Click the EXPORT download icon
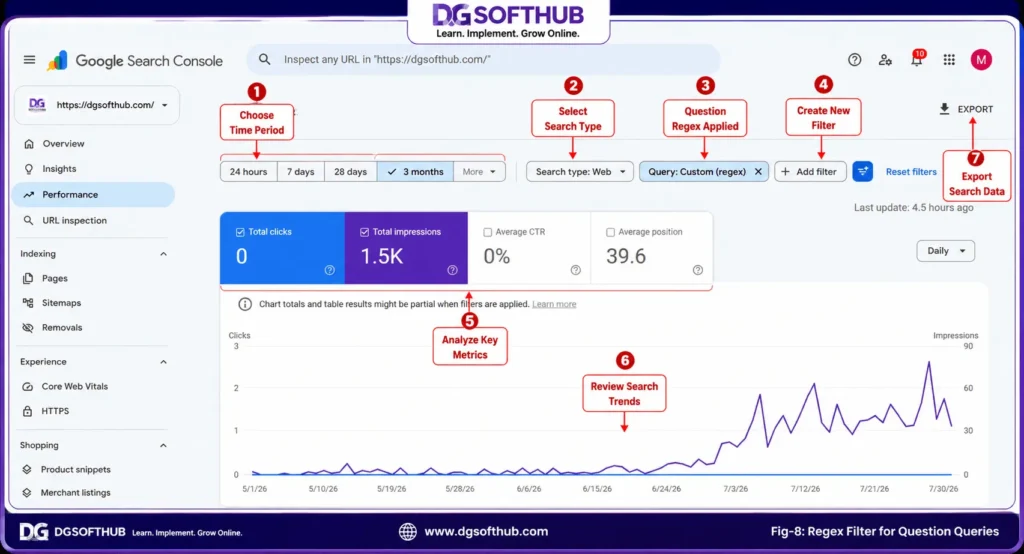The image size is (1024, 554). (944, 109)
